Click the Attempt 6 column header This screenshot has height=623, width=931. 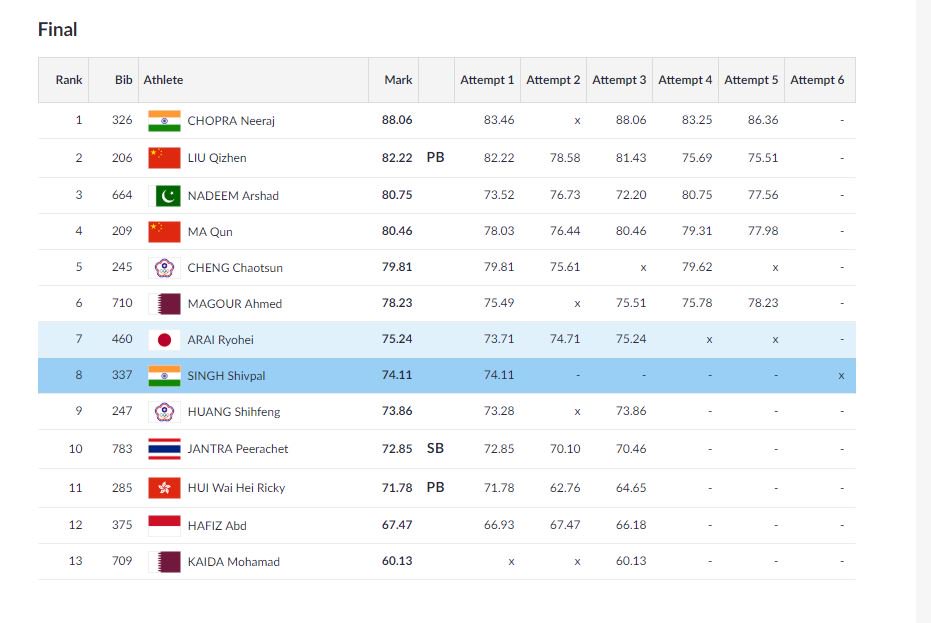point(817,80)
